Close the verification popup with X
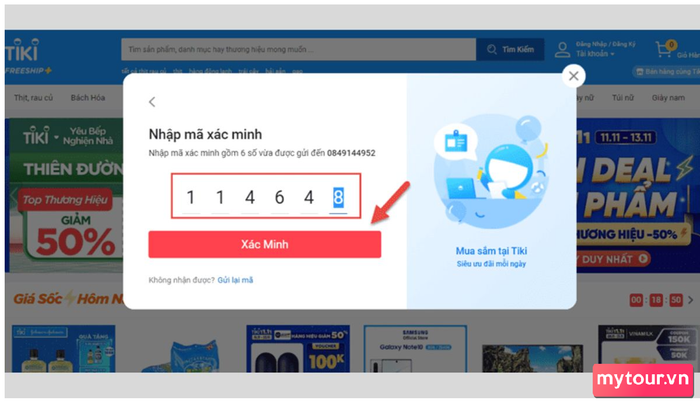 574,76
